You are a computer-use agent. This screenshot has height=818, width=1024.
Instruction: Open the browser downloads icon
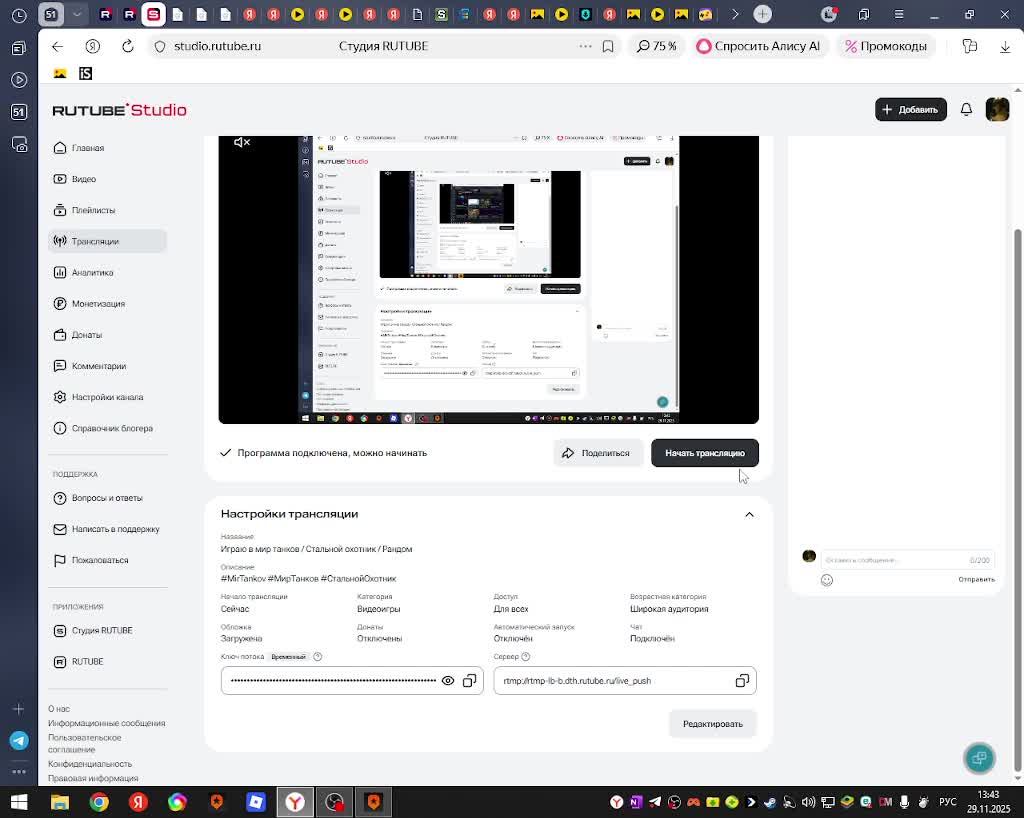tap(1005, 46)
